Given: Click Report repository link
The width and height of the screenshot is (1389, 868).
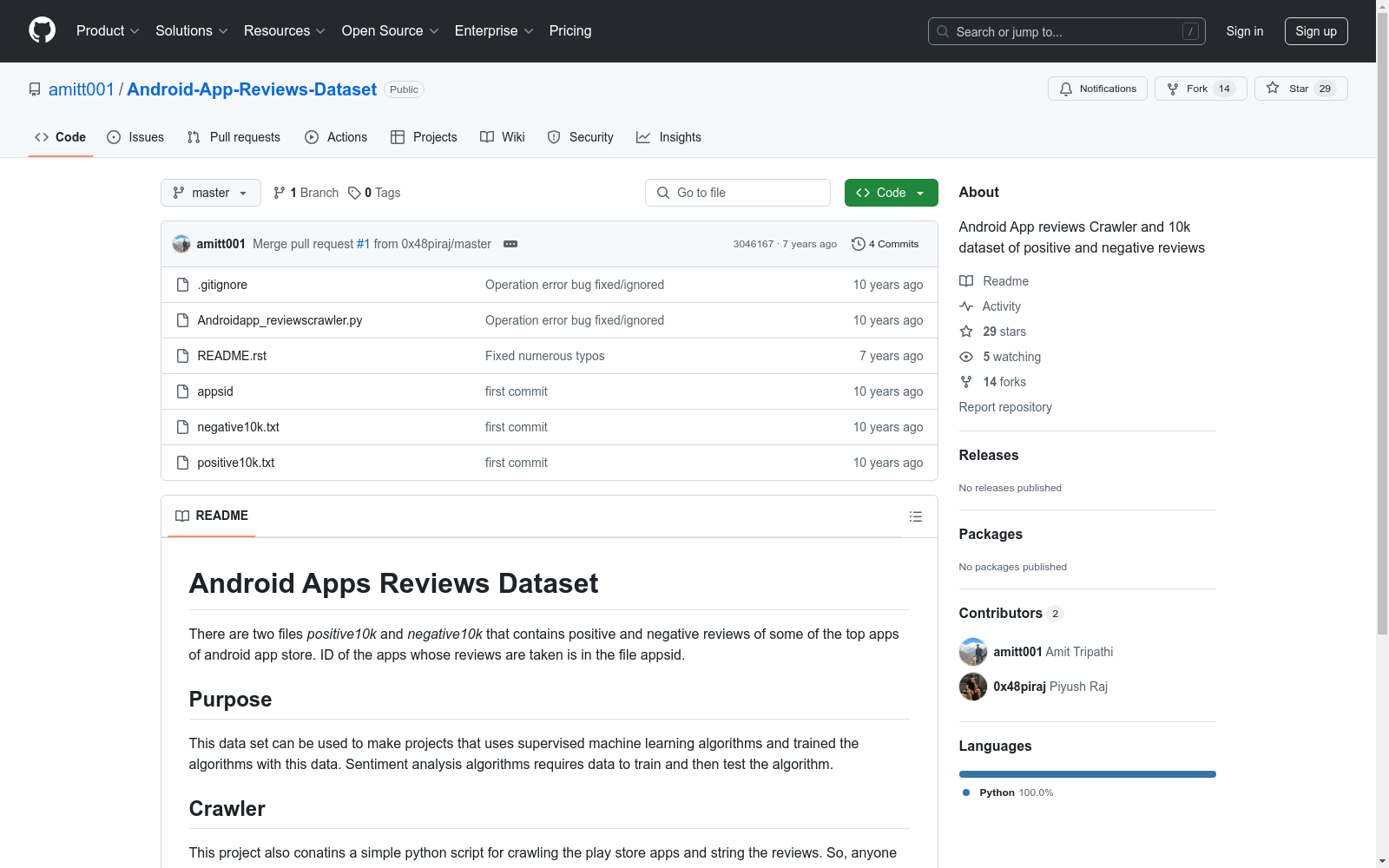Looking at the screenshot, I should (x=1005, y=407).
